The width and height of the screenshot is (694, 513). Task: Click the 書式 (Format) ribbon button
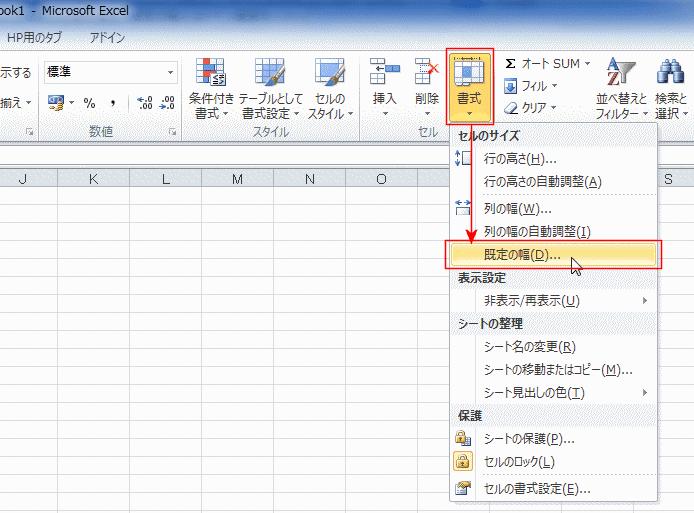[470, 87]
